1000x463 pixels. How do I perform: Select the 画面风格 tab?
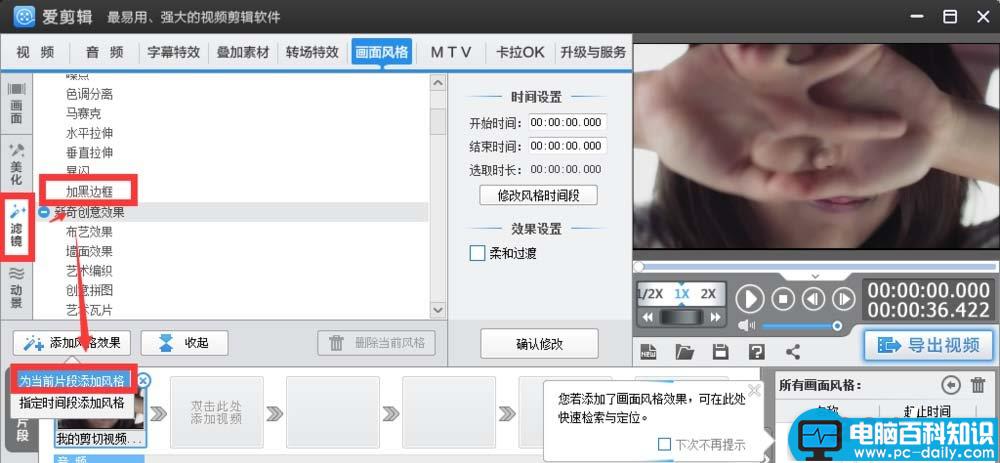point(381,52)
